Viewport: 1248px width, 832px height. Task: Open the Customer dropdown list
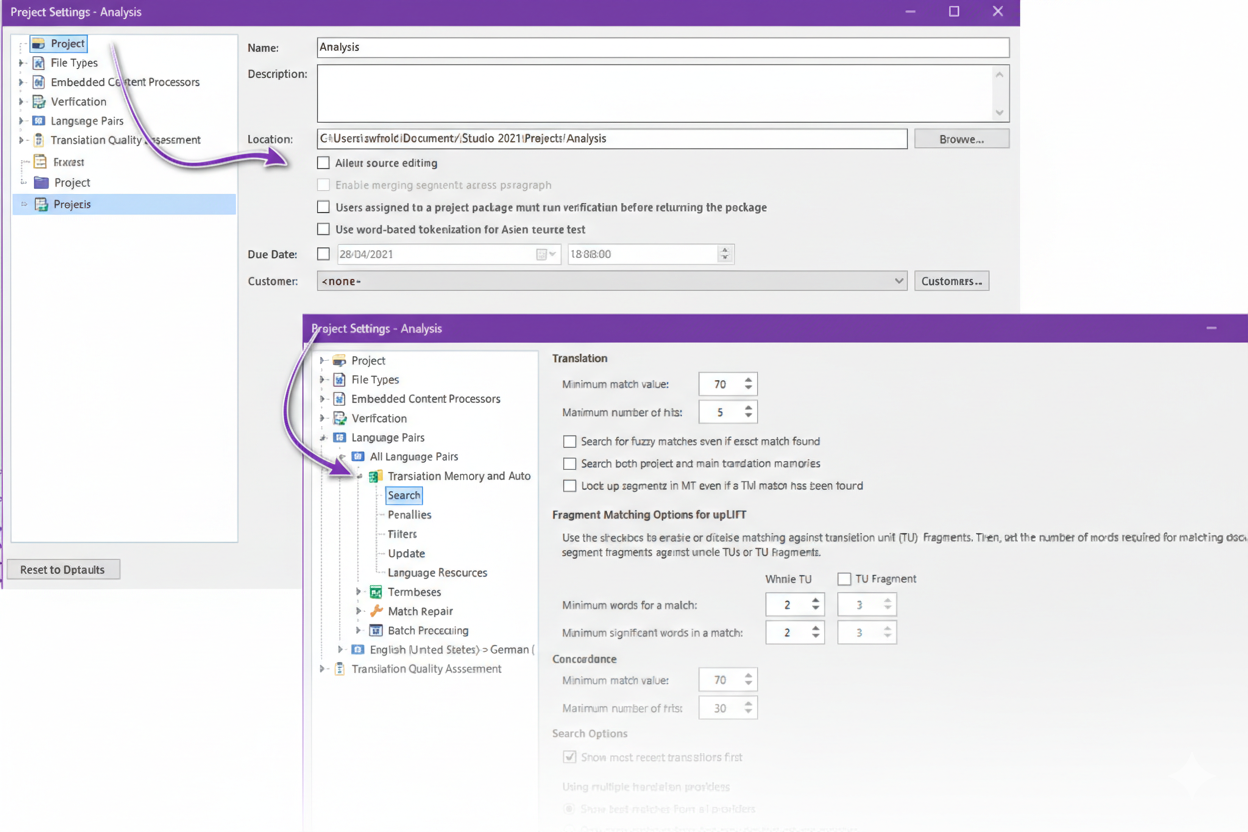click(898, 282)
